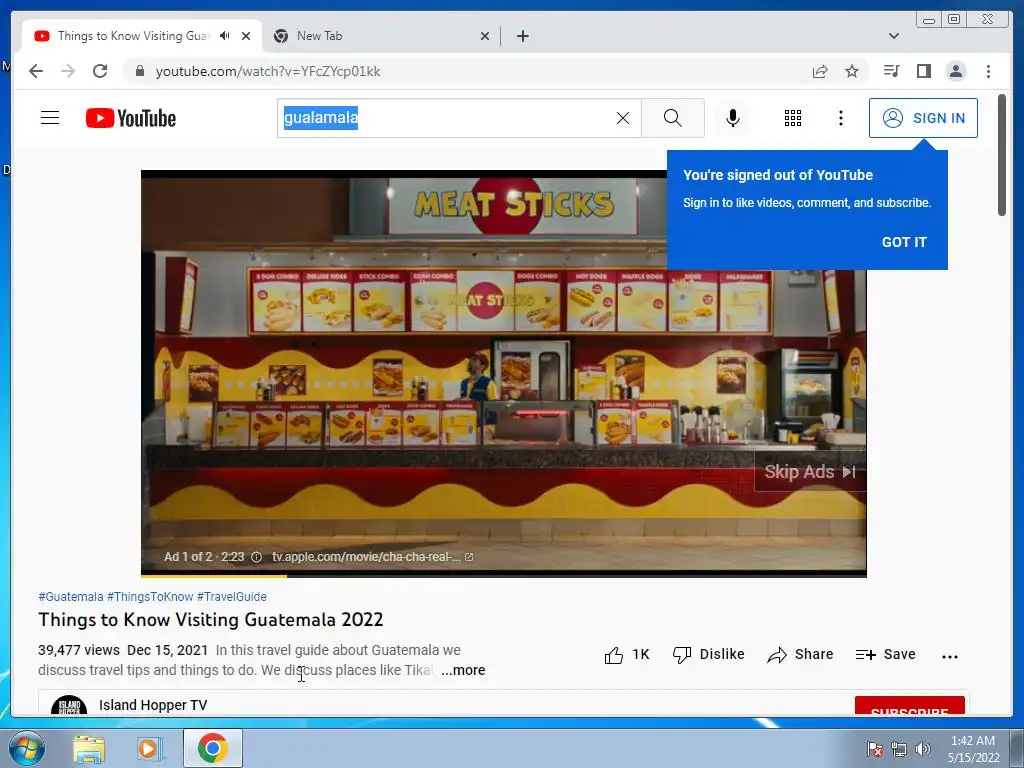Go to the YouTube home logo
Image resolution: width=1024 pixels, height=768 pixels.
point(131,118)
